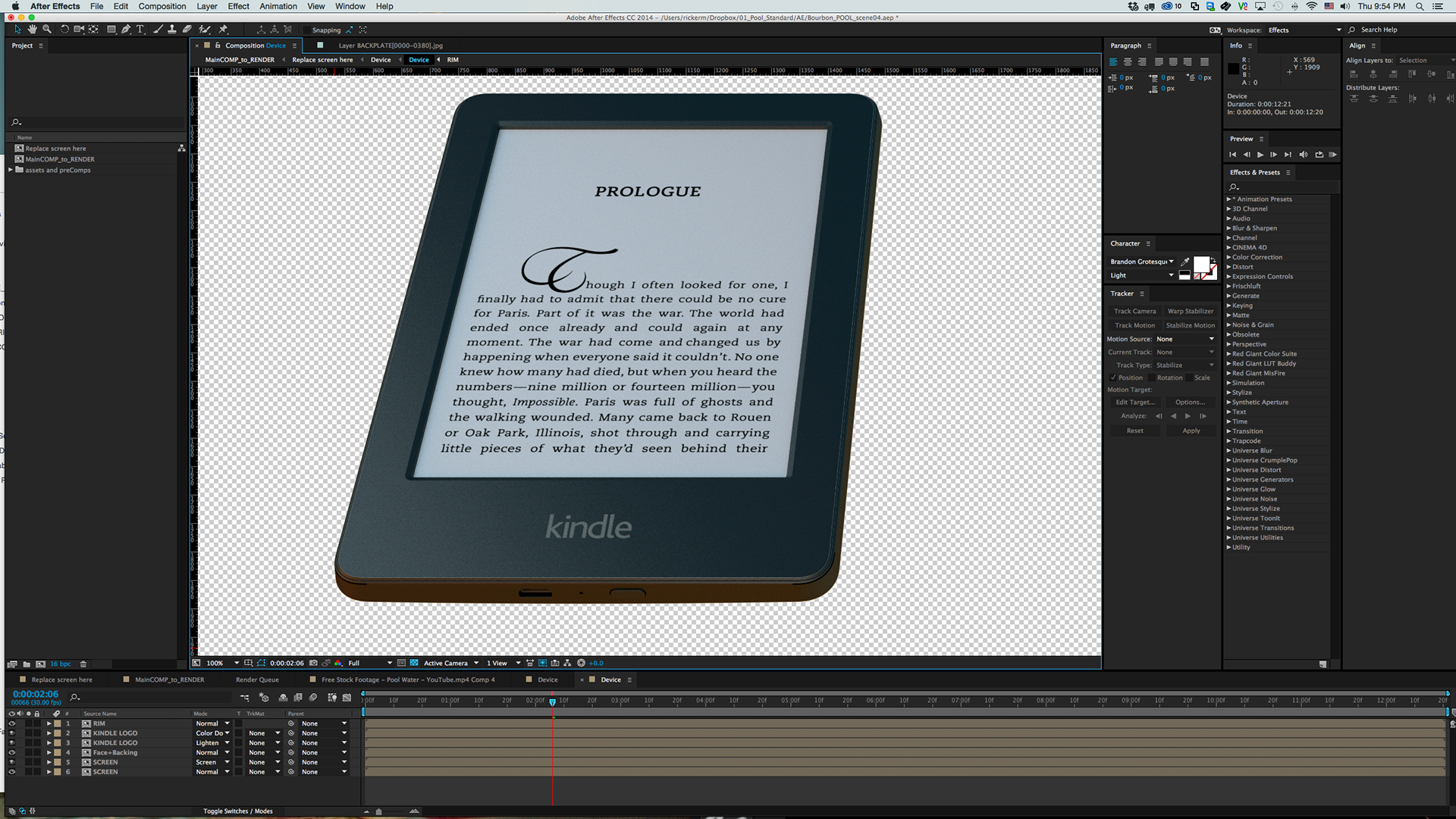Hide the RIM layer

pos(11,723)
